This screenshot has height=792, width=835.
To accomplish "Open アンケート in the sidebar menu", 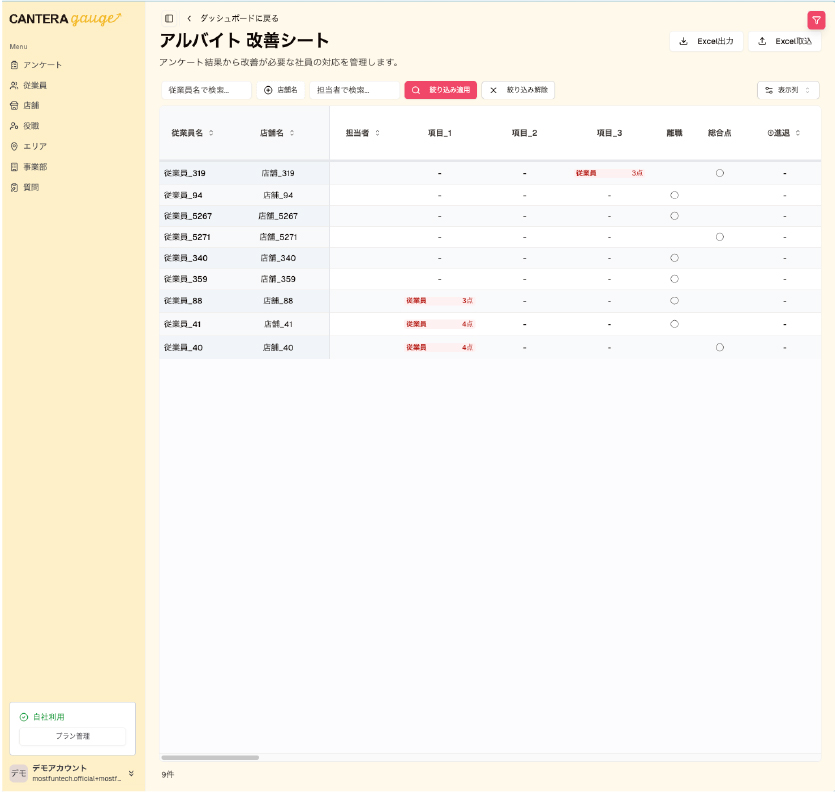I will [43, 65].
